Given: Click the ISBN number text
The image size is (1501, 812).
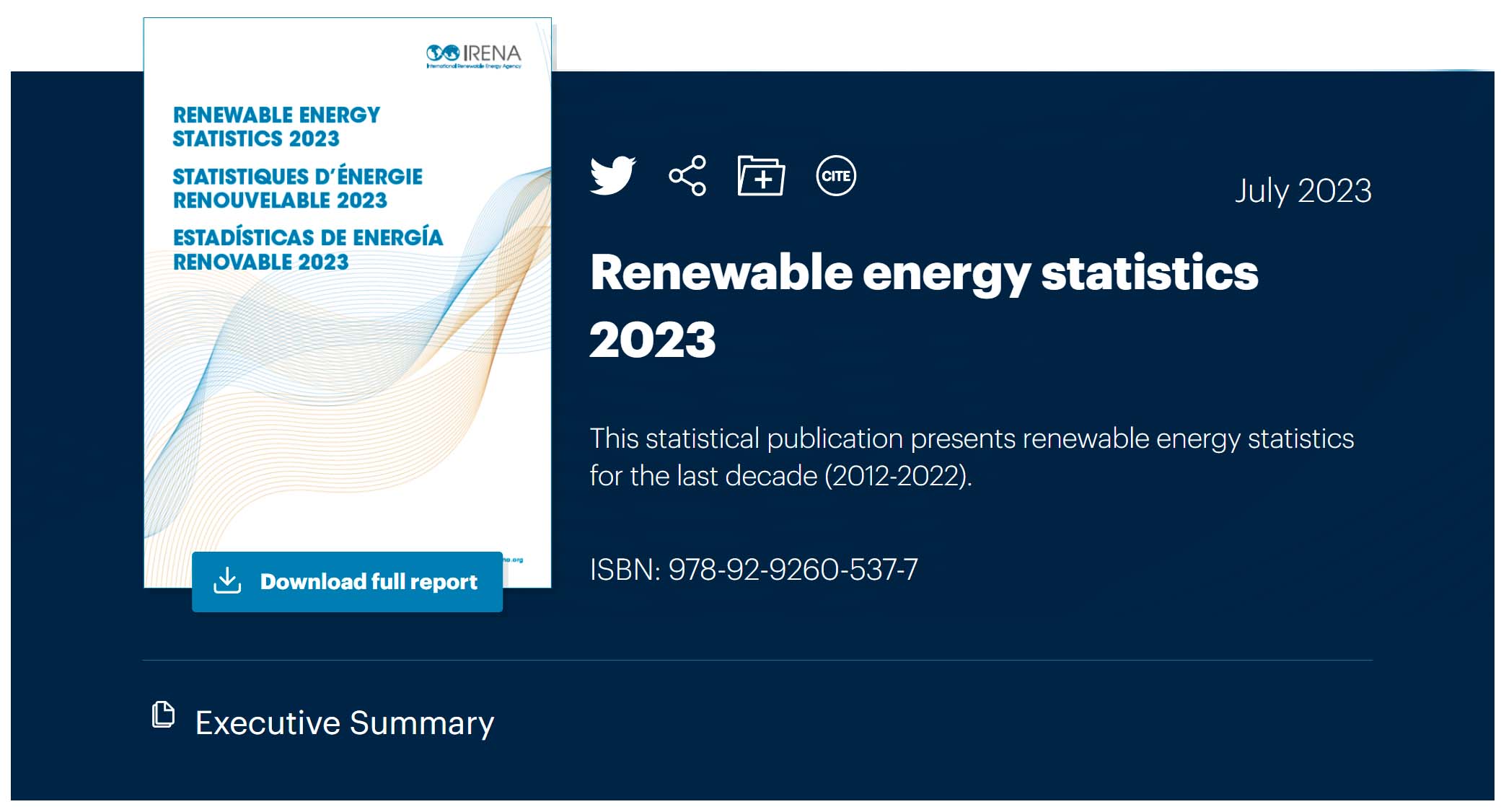Looking at the screenshot, I should coord(752,569).
